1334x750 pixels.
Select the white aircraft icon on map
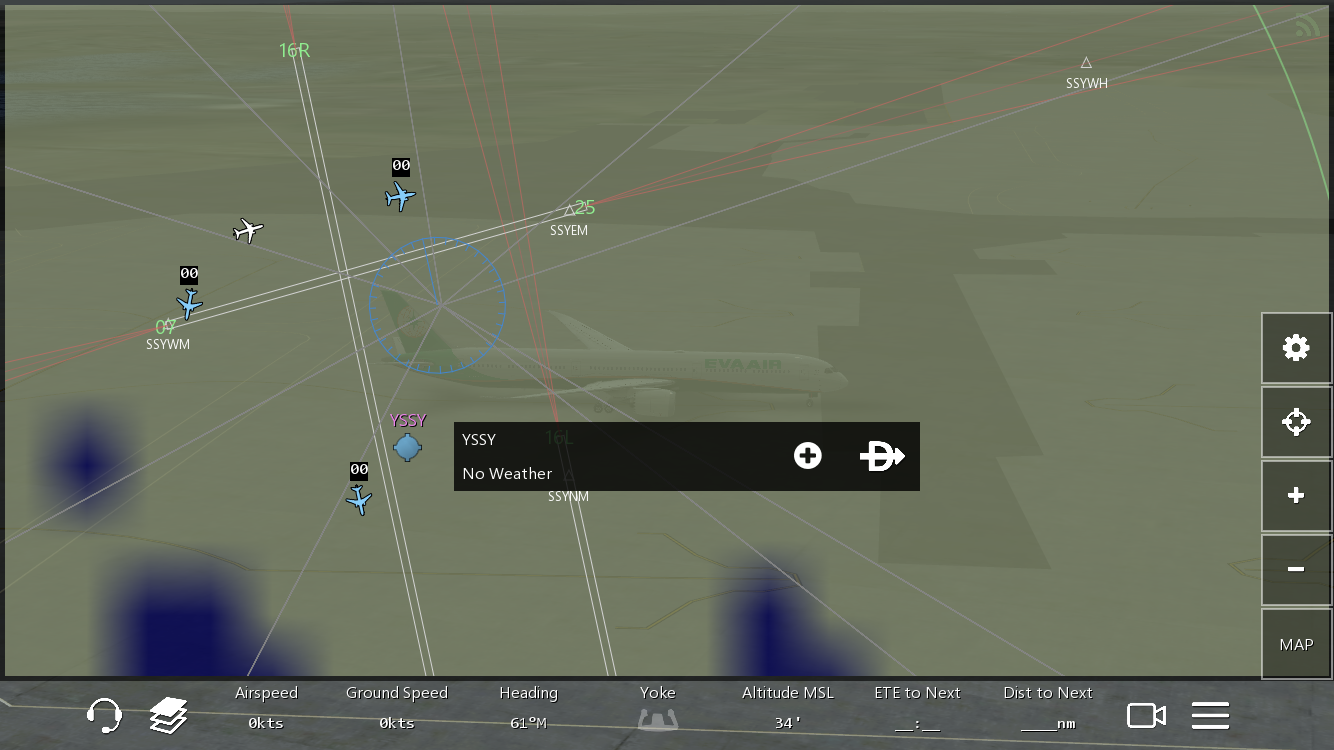[x=248, y=231]
